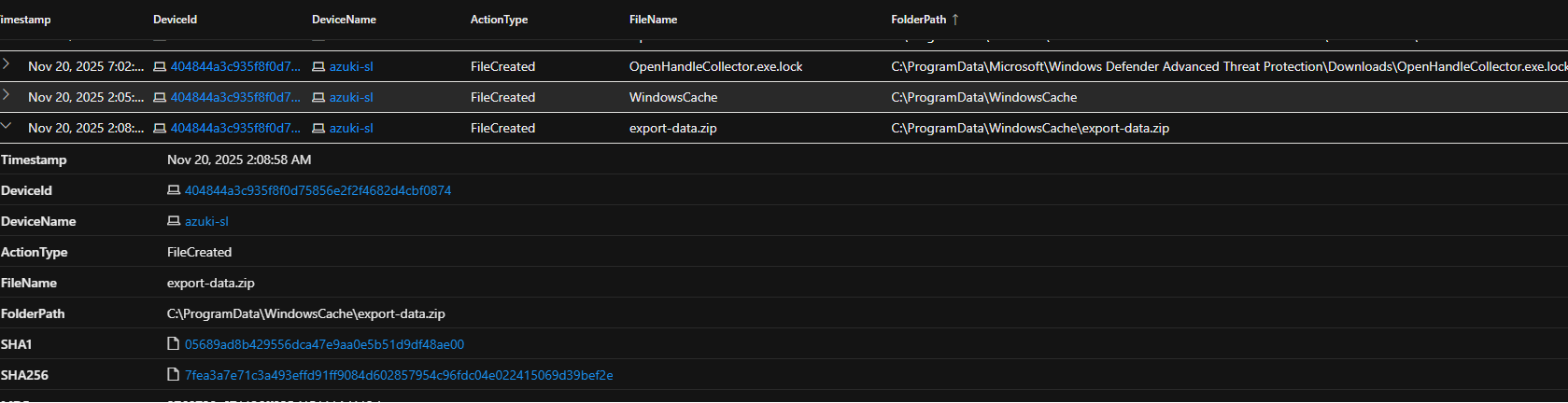Click computer icon beside DeviceName in details

pos(174,221)
